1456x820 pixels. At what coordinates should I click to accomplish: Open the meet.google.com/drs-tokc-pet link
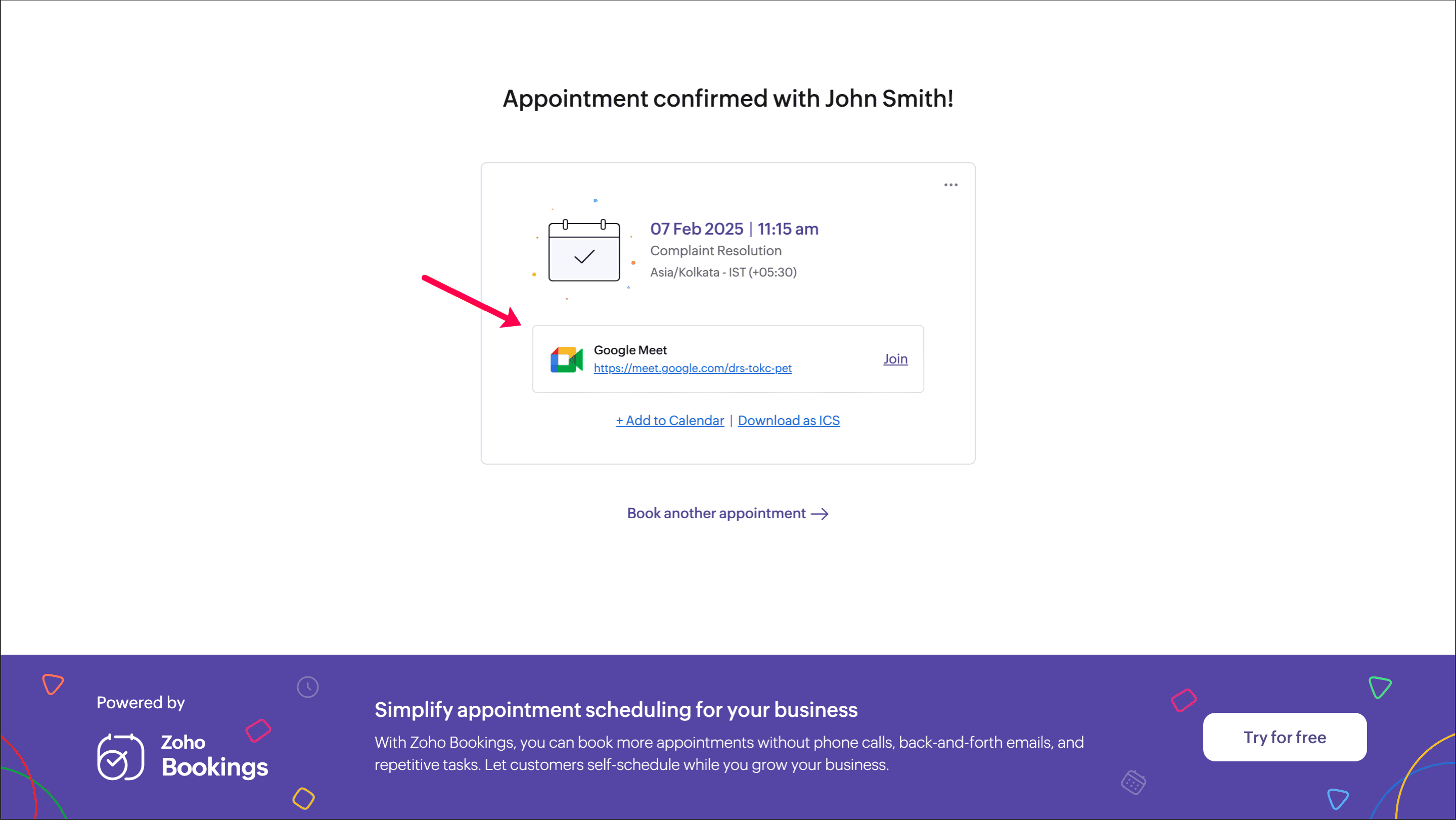[x=693, y=368]
